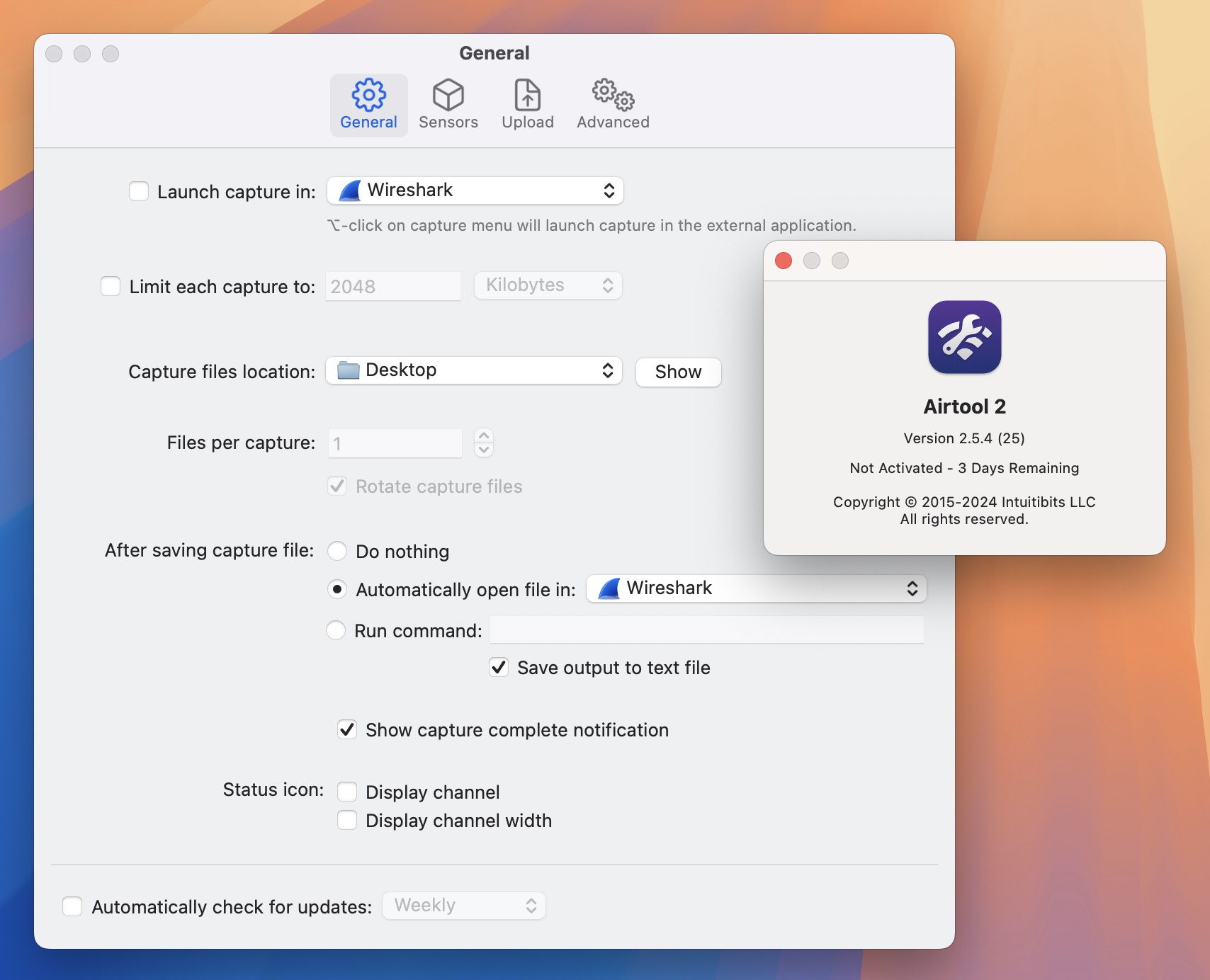Toggle Show capture complete notification checkbox
The image size is (1210, 980).
tap(347, 729)
